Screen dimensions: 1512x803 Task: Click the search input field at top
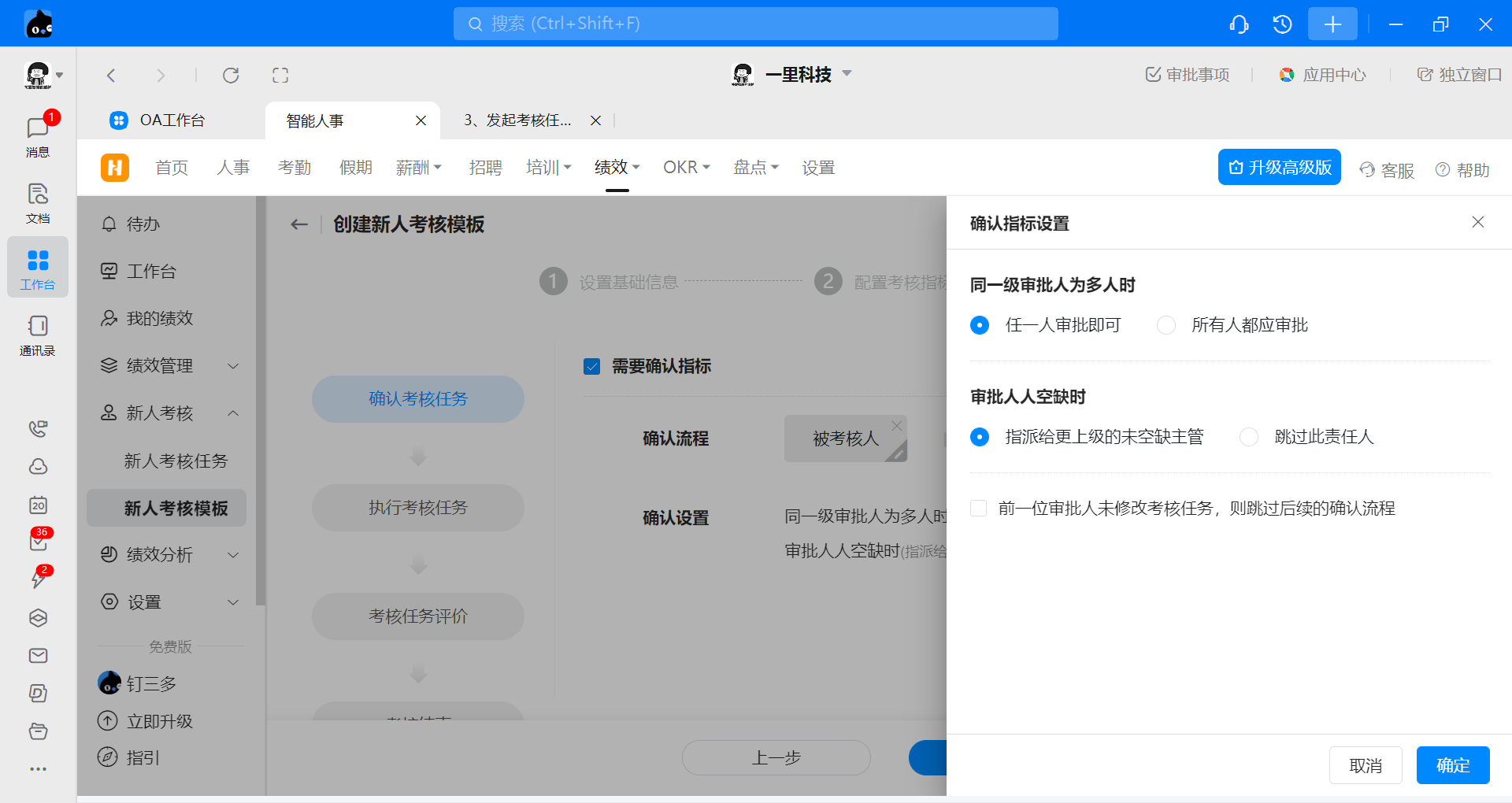click(x=755, y=24)
